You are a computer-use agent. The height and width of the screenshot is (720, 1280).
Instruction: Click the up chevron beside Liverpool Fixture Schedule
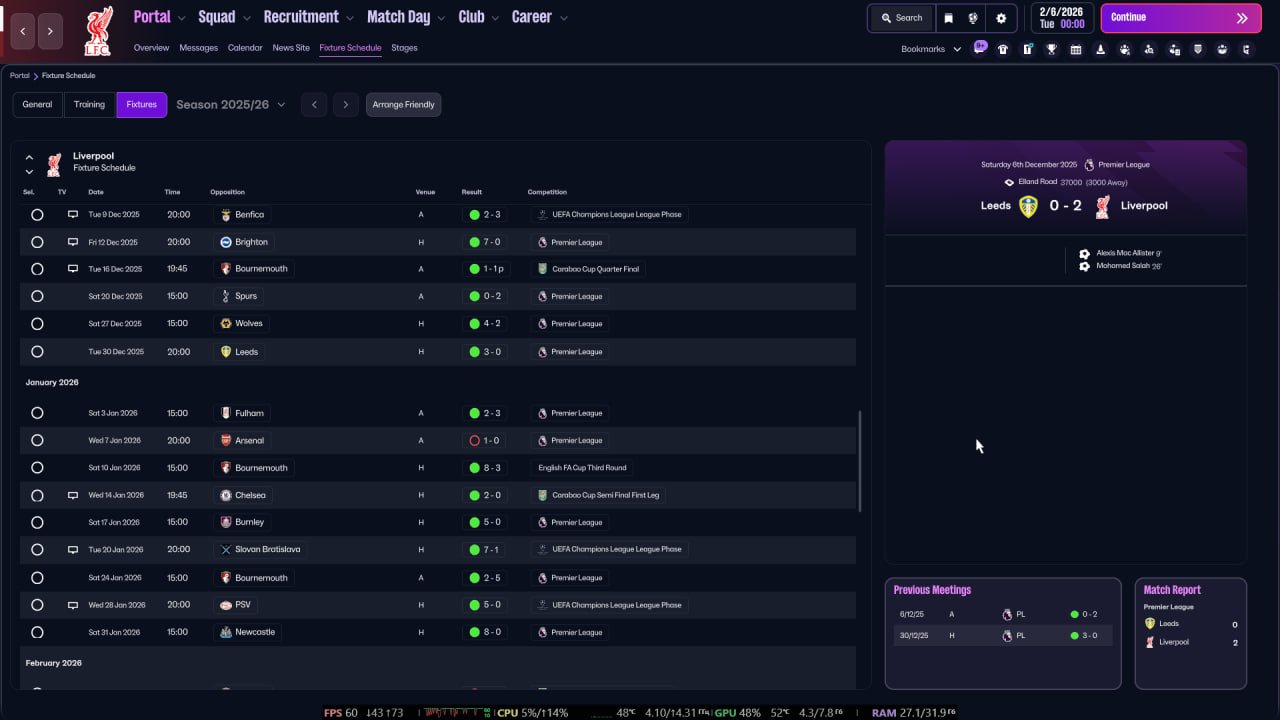(29, 157)
